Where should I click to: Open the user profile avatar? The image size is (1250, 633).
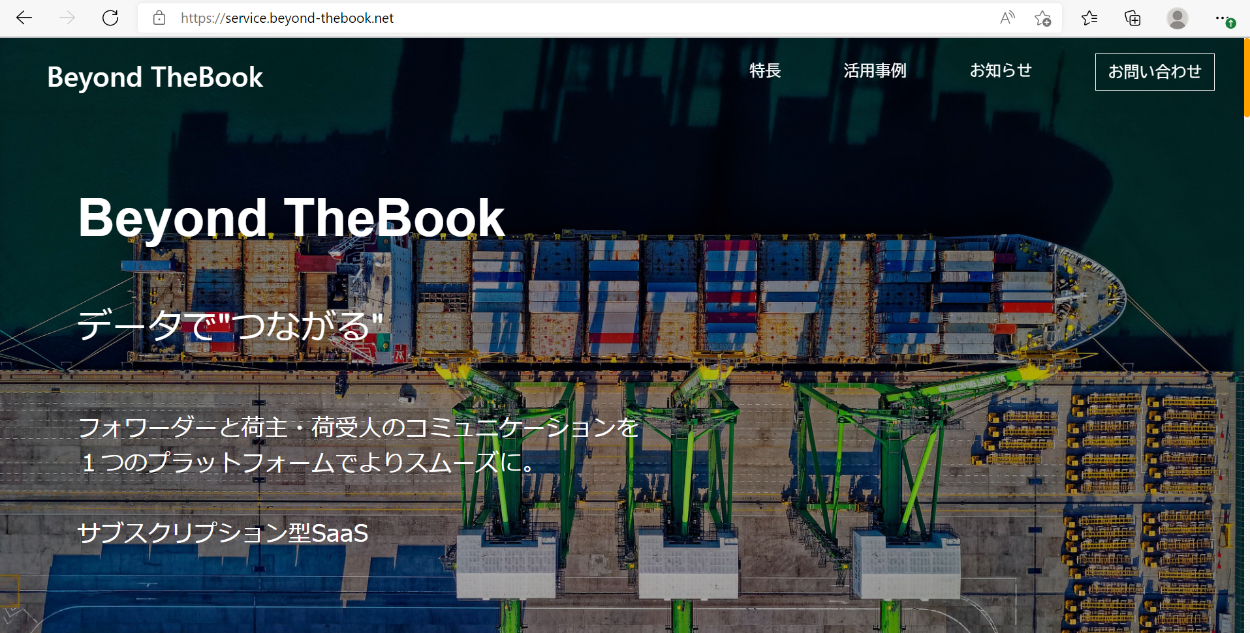(x=1177, y=18)
